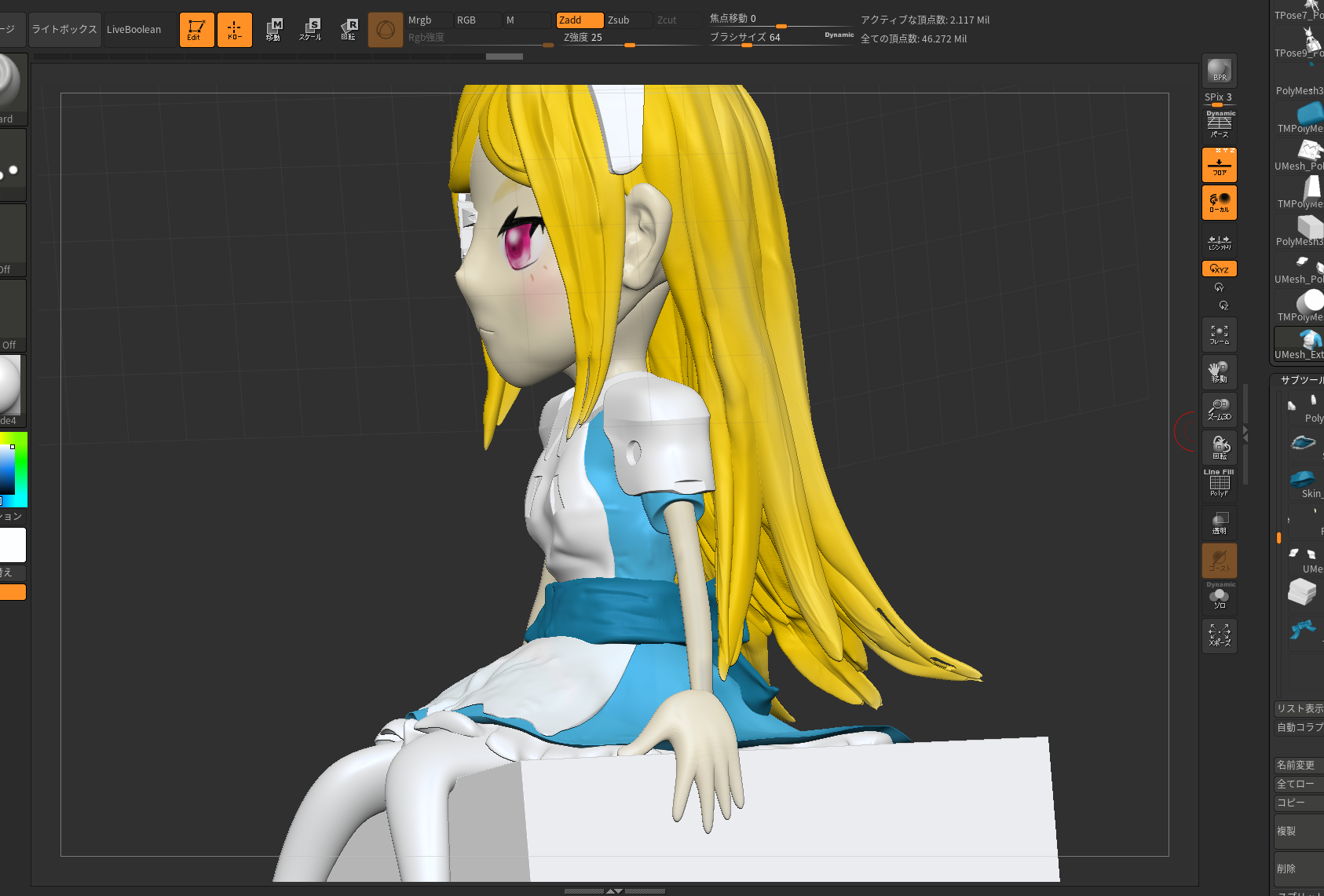The image size is (1324, 896).
Task: Select Zadd sculpt mode
Action: pyautogui.click(x=580, y=20)
